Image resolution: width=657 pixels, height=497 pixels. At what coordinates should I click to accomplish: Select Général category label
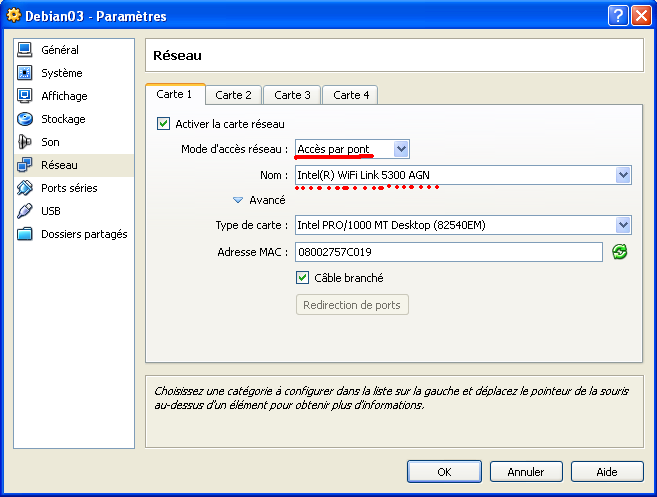(60, 50)
